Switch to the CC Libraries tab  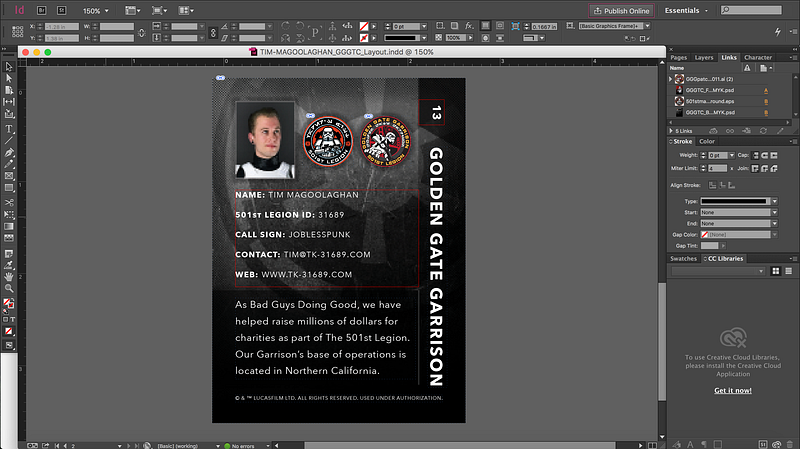pyautogui.click(x=724, y=259)
